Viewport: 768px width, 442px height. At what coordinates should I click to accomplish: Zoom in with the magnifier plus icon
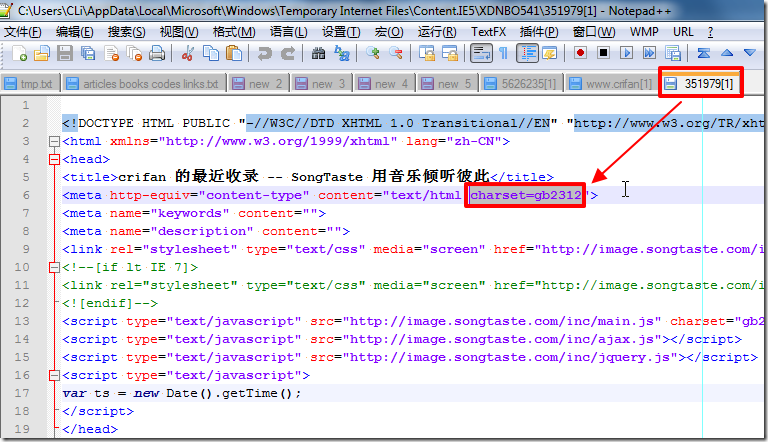tap(372, 53)
